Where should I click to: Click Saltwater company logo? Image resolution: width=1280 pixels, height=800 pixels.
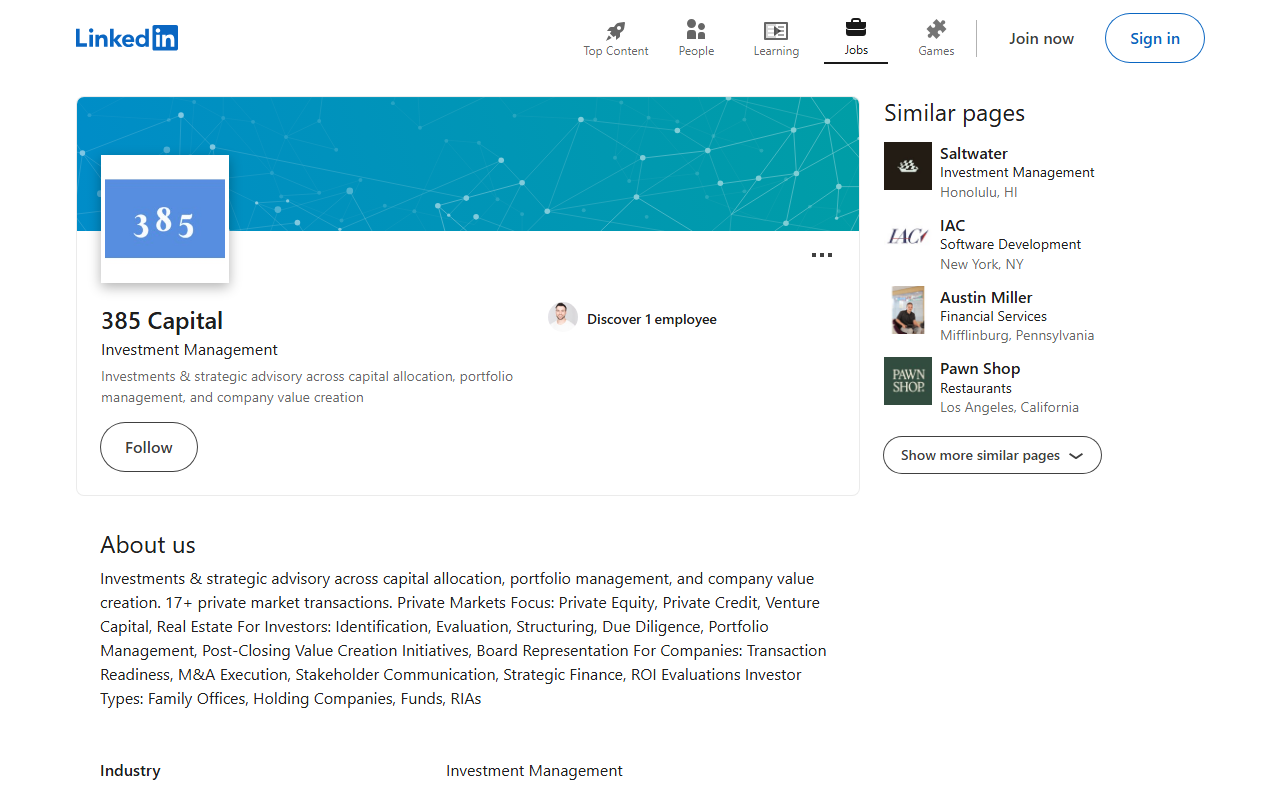pyautogui.click(x=908, y=166)
